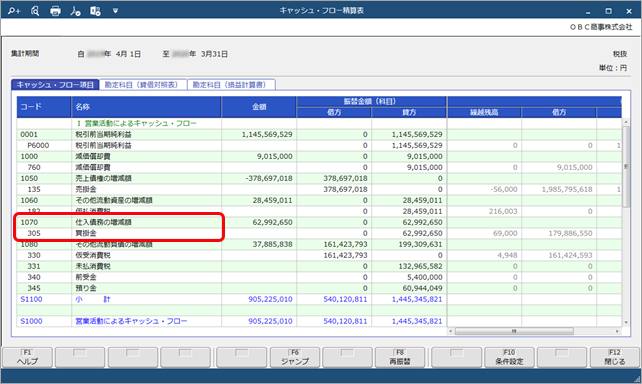The height and width of the screenshot is (384, 642).
Task: Click the F12 閉じる button
Action: (x=615, y=357)
